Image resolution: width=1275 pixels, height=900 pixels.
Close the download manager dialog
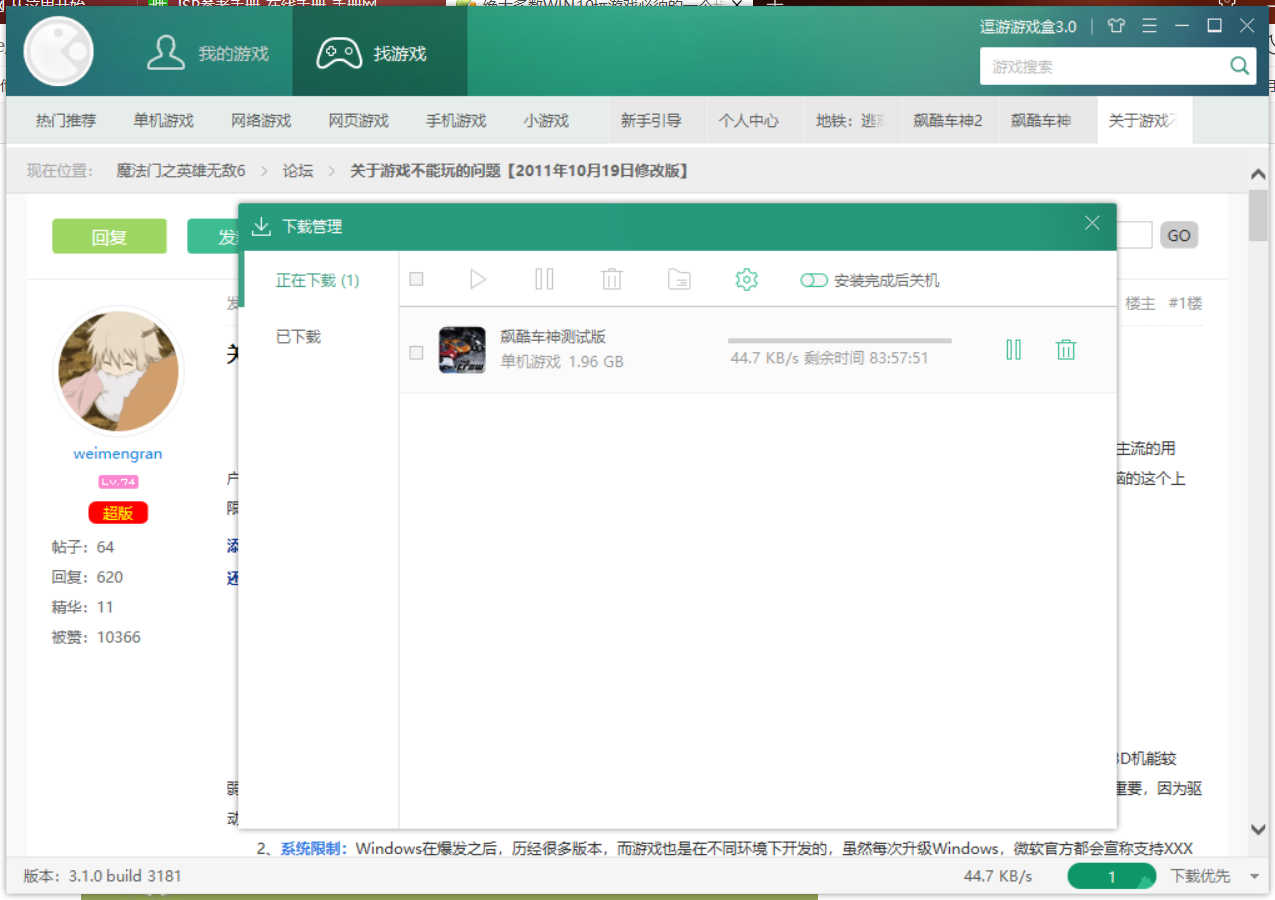(x=1092, y=223)
